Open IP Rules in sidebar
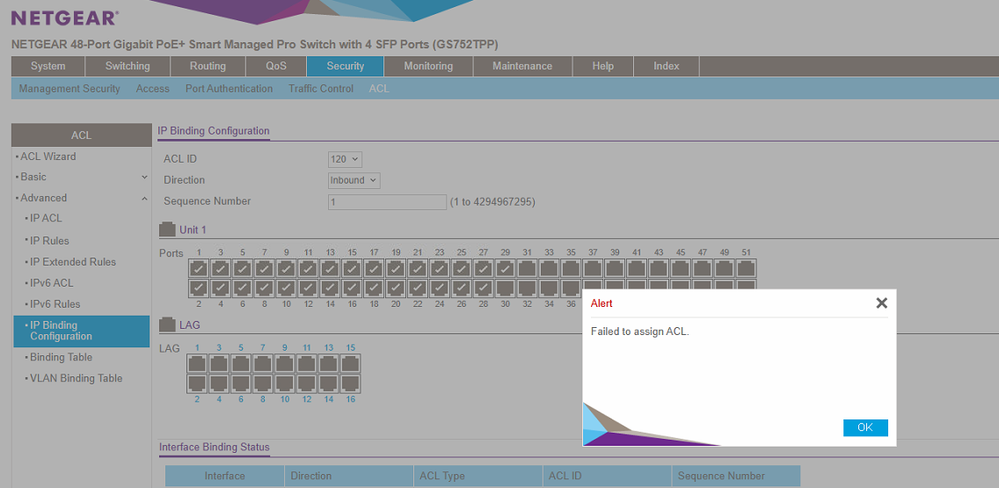 click(x=50, y=241)
